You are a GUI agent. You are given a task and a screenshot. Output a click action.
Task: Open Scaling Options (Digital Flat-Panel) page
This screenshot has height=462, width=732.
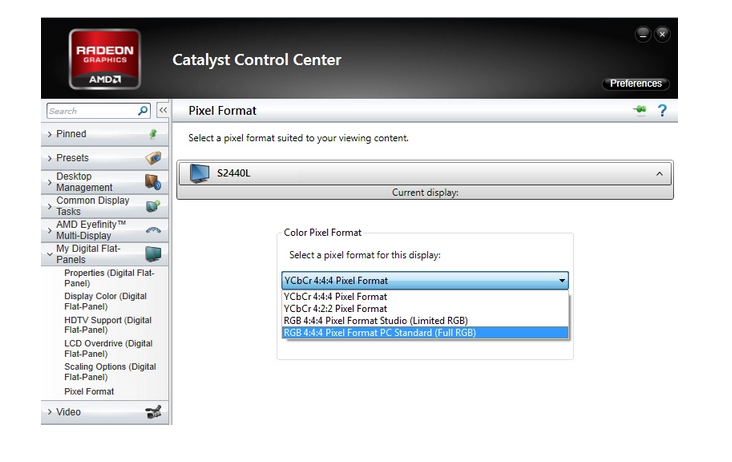click(110, 372)
